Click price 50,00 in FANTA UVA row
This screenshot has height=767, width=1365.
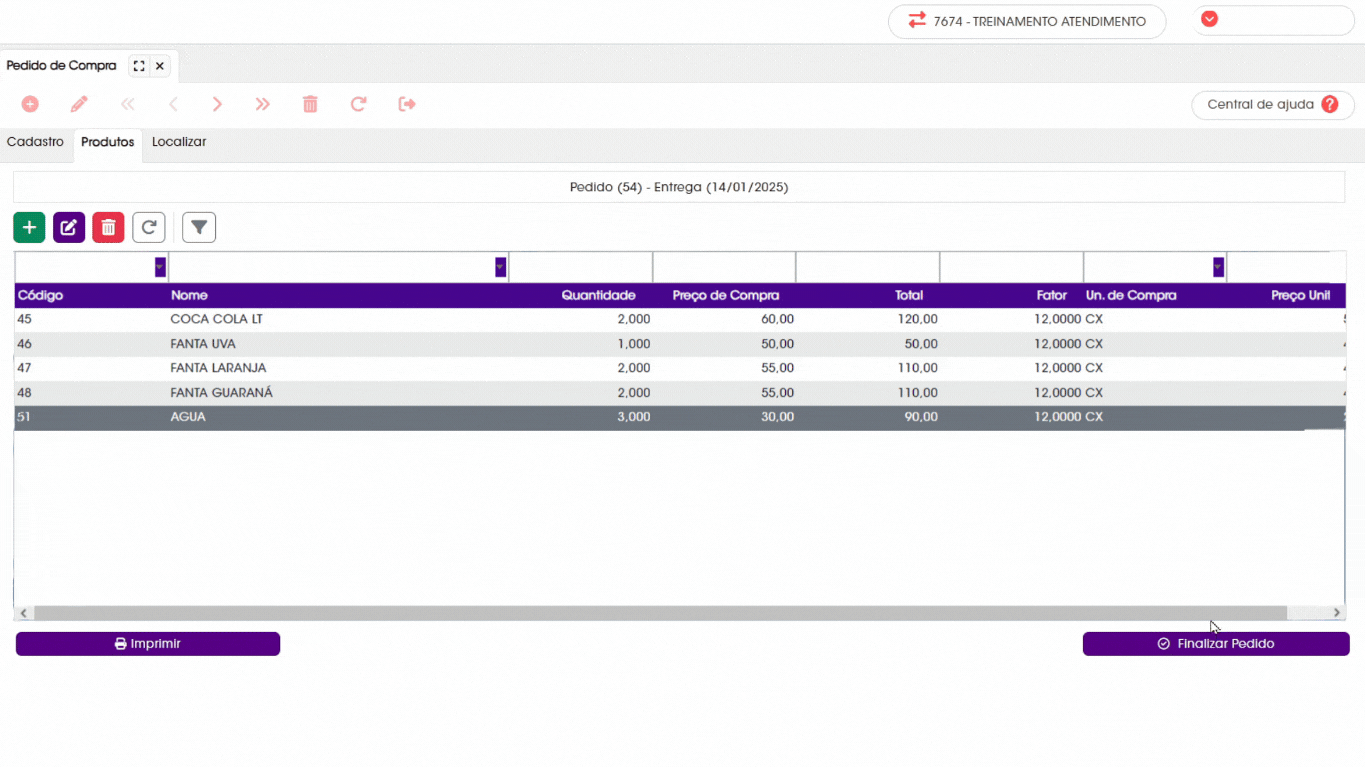pos(724,344)
